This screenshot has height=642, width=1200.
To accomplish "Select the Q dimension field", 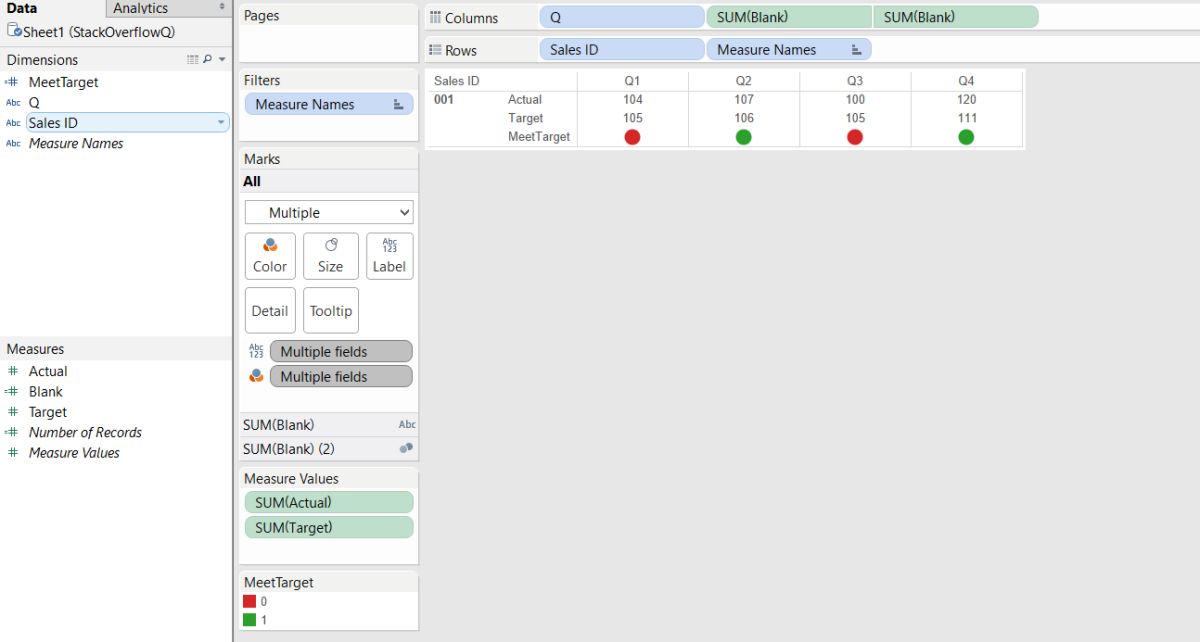I will pyautogui.click(x=34, y=102).
